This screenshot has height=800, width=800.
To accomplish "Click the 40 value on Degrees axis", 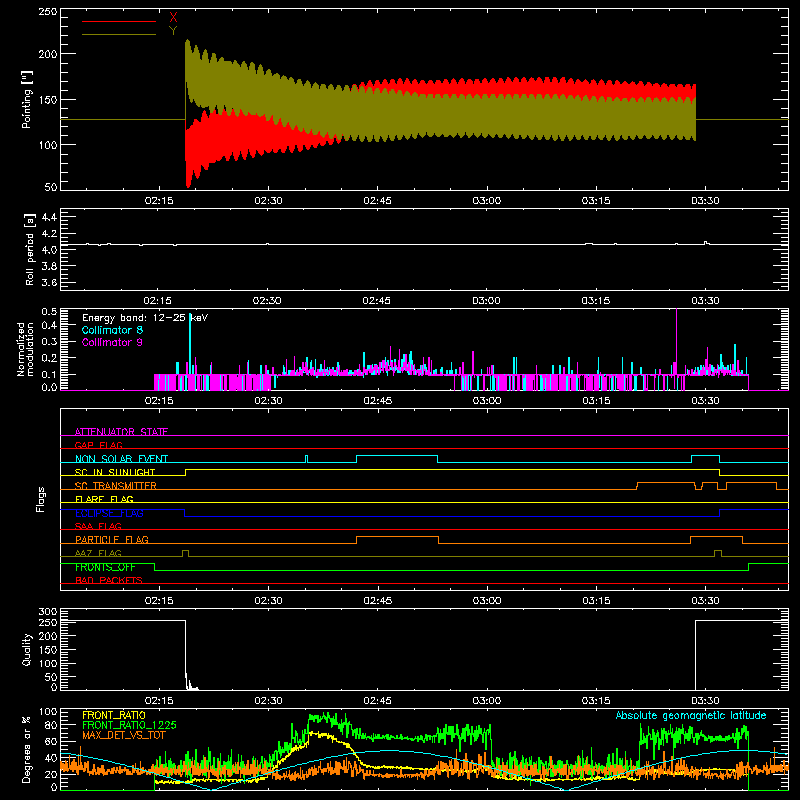I will [x=51, y=758].
